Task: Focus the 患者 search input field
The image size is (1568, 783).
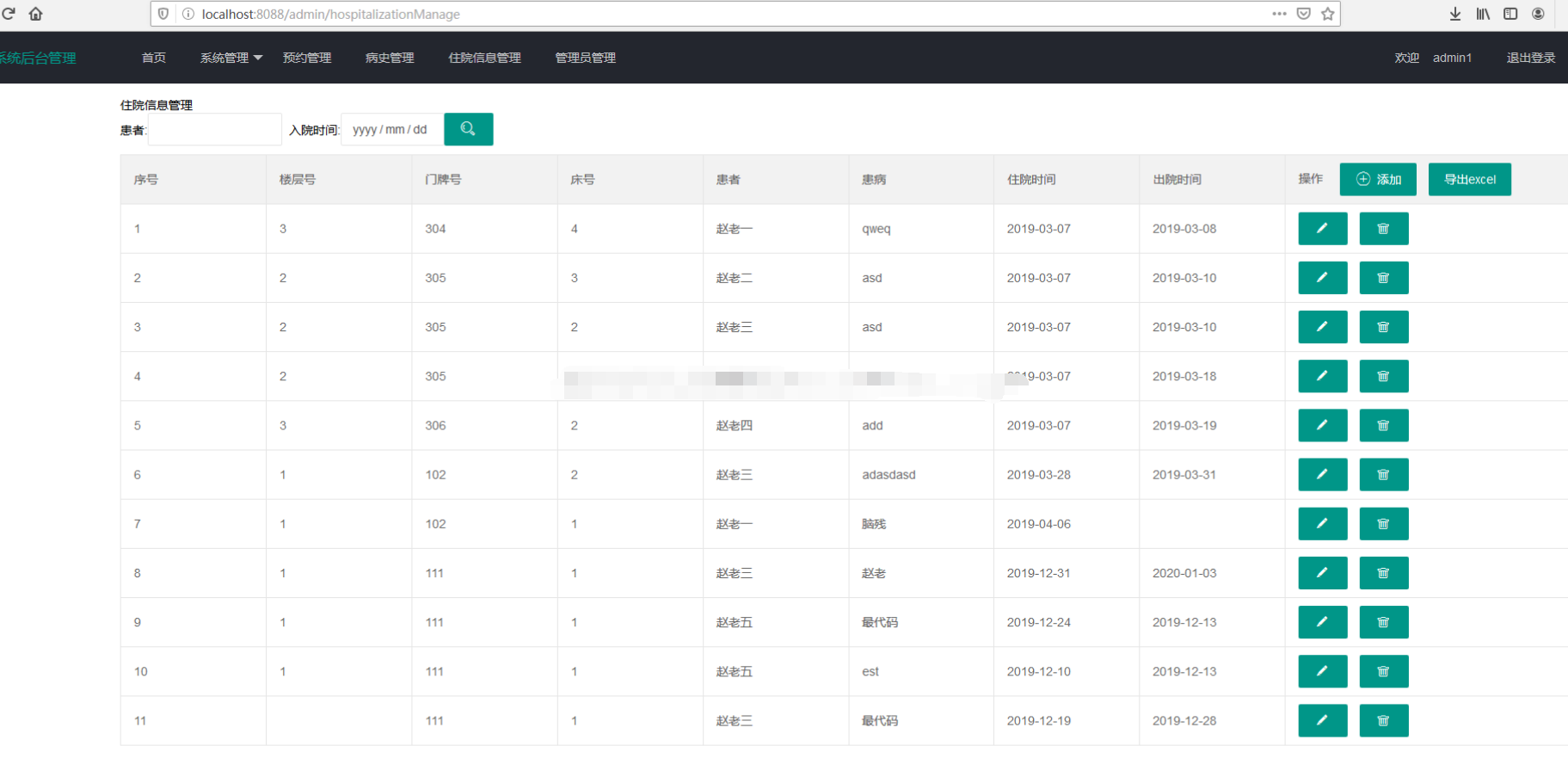Action: tap(215, 129)
